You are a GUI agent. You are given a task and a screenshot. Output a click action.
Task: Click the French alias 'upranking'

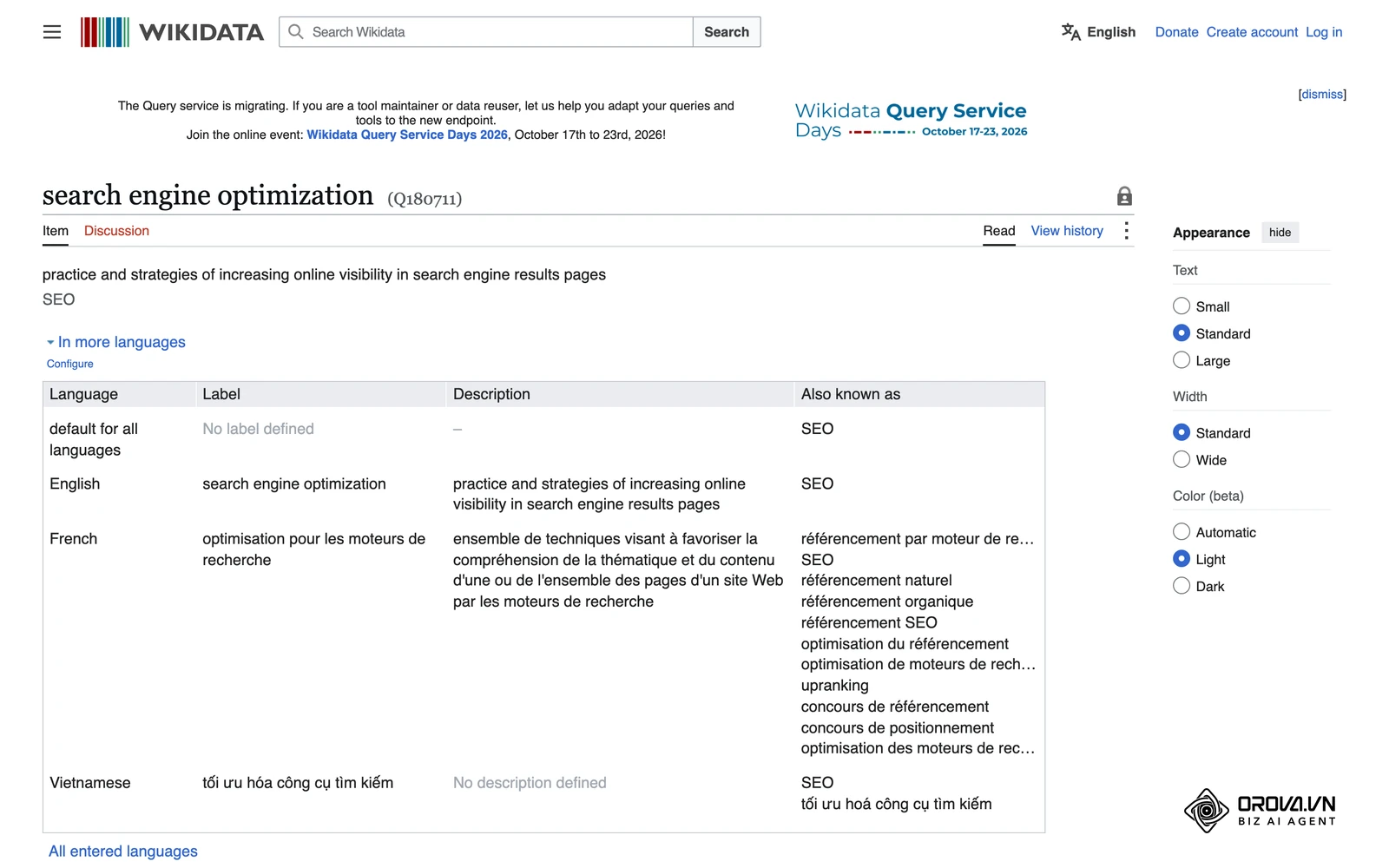pos(834,686)
